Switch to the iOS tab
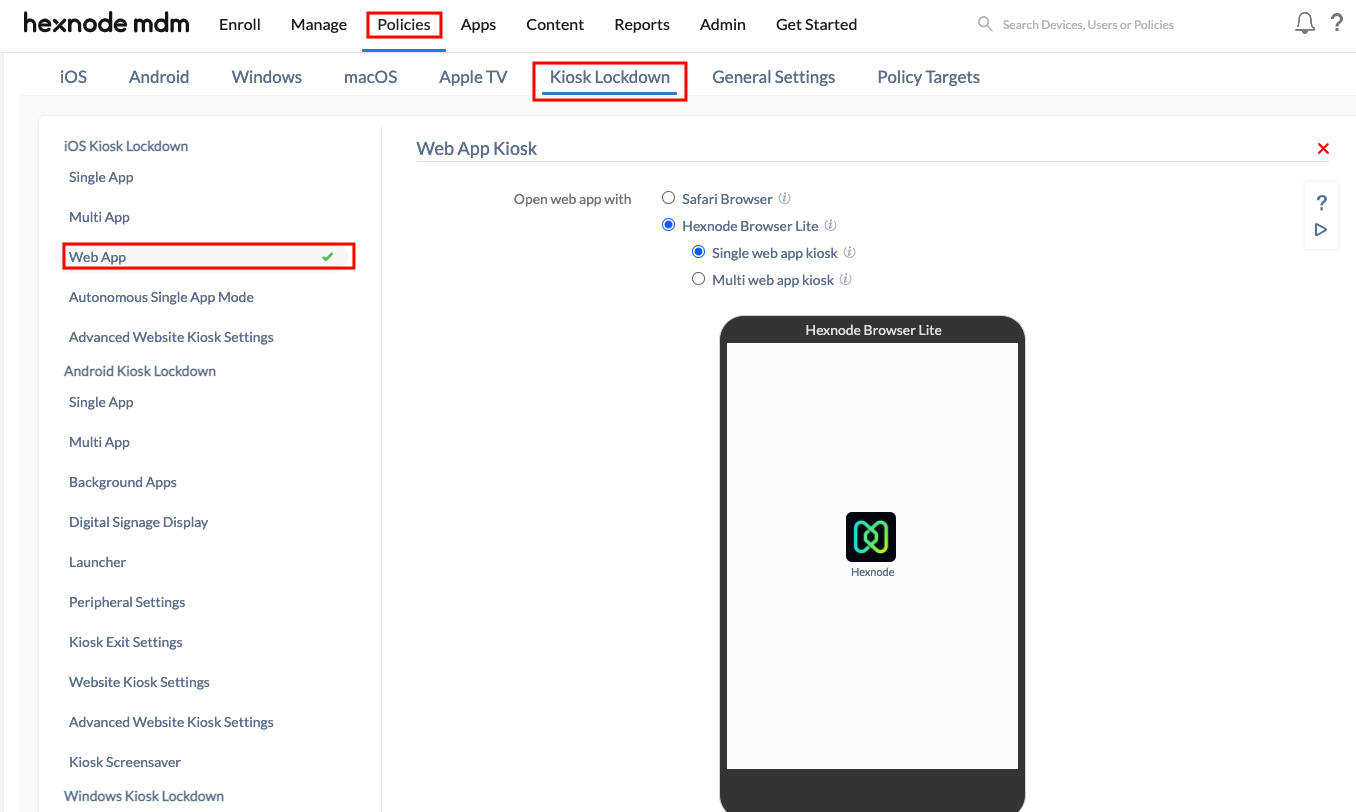 coord(73,77)
